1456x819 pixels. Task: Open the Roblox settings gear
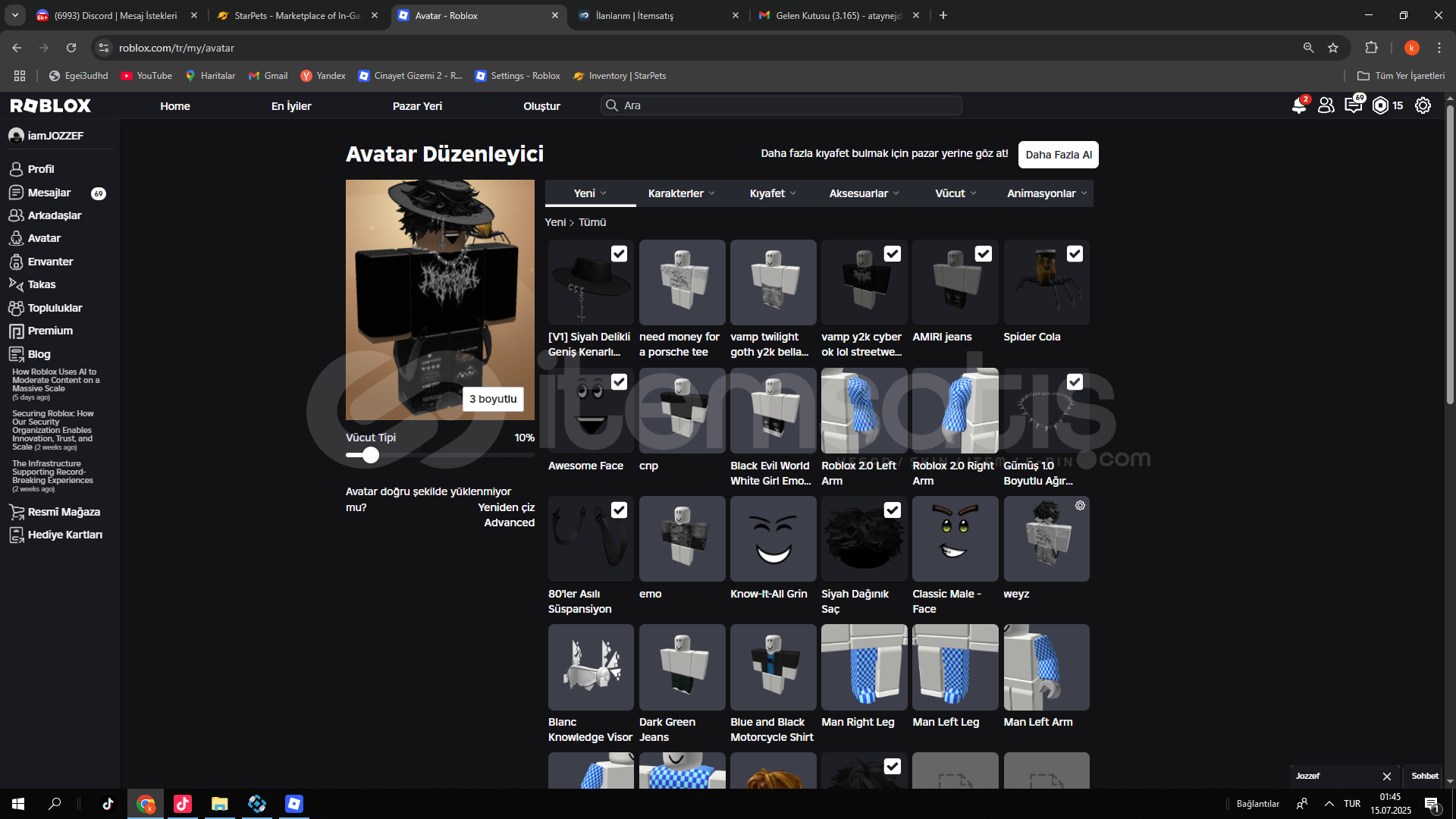(1423, 105)
